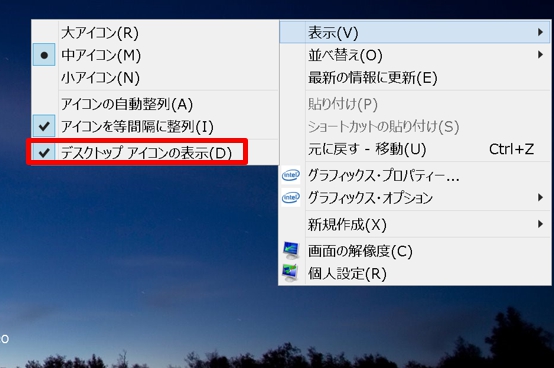Open the 並べ替え(O) submenu
Viewport: 554px width, 368px height.
coord(415,55)
